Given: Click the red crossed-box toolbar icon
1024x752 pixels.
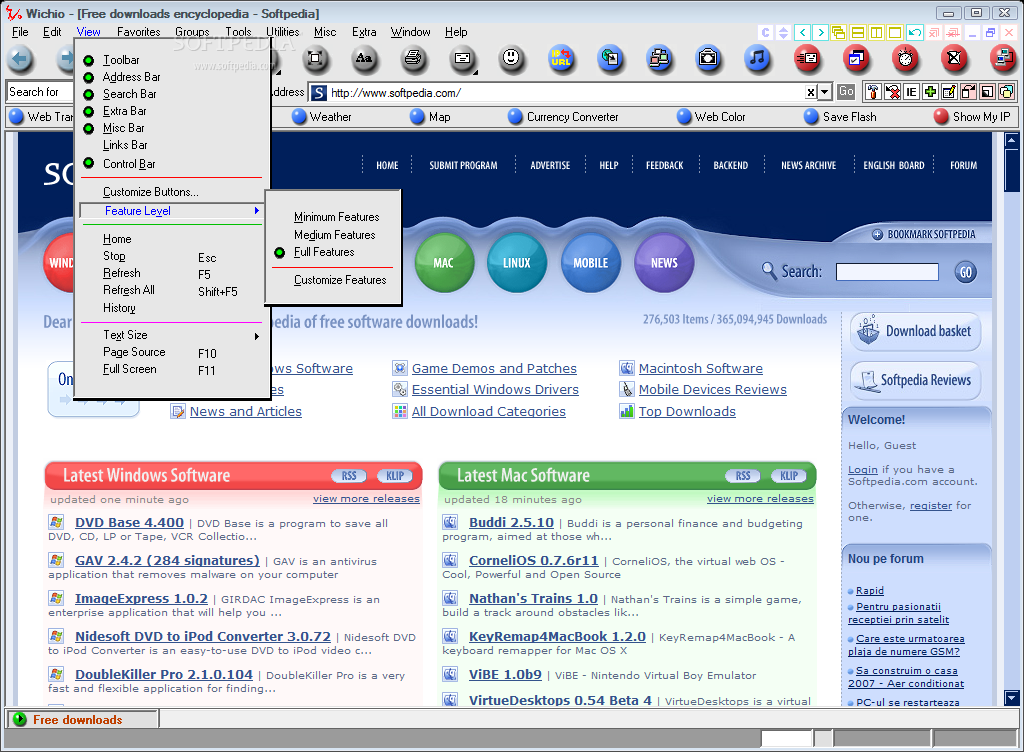Looking at the screenshot, I should pos(954,59).
